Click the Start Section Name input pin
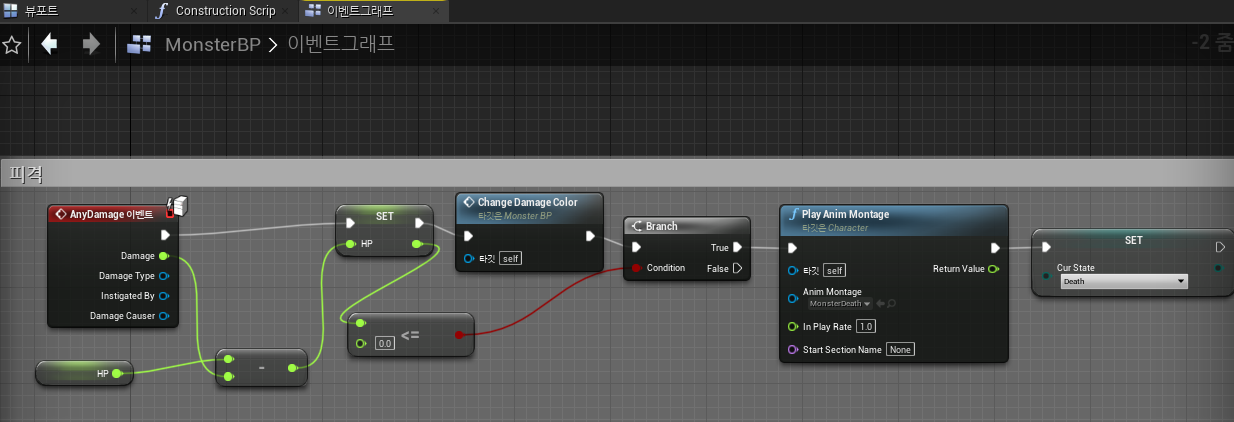 (793, 349)
